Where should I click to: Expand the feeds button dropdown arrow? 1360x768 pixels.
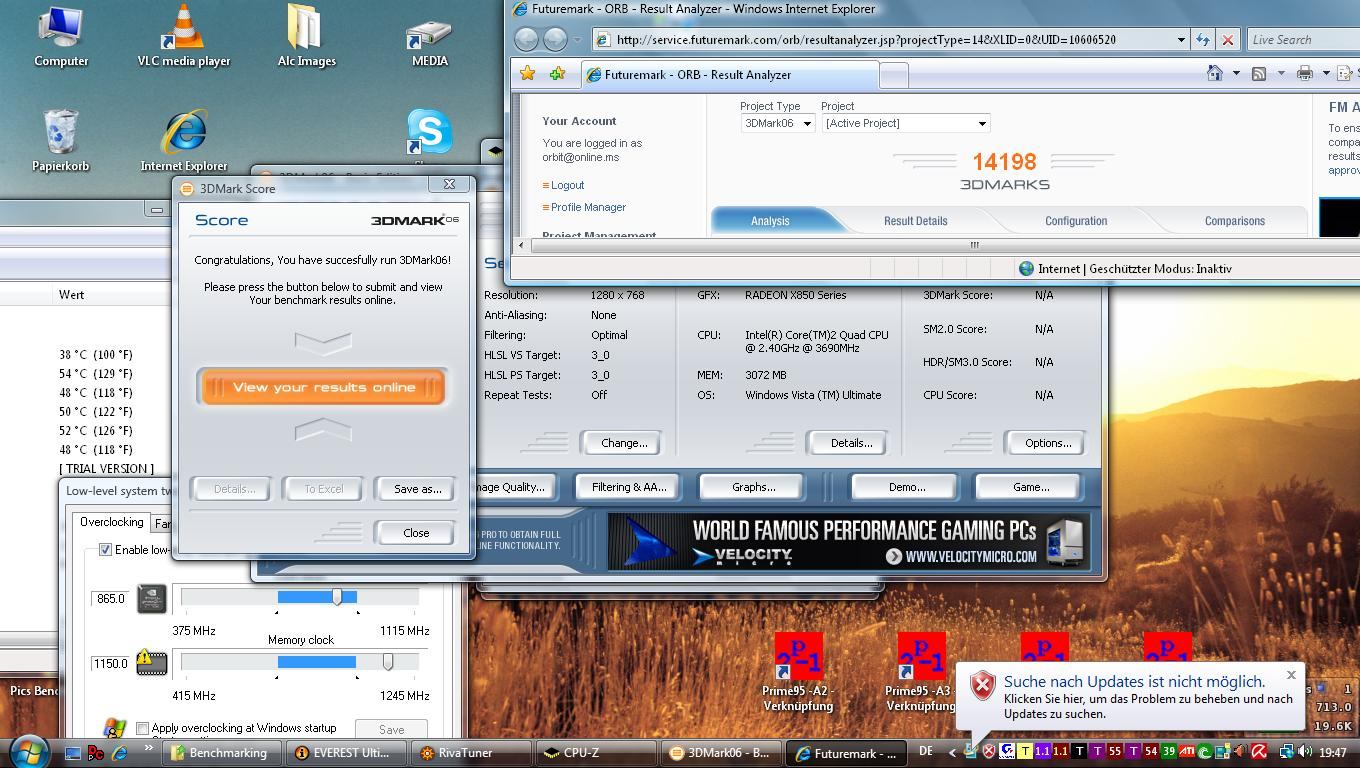click(x=1280, y=73)
